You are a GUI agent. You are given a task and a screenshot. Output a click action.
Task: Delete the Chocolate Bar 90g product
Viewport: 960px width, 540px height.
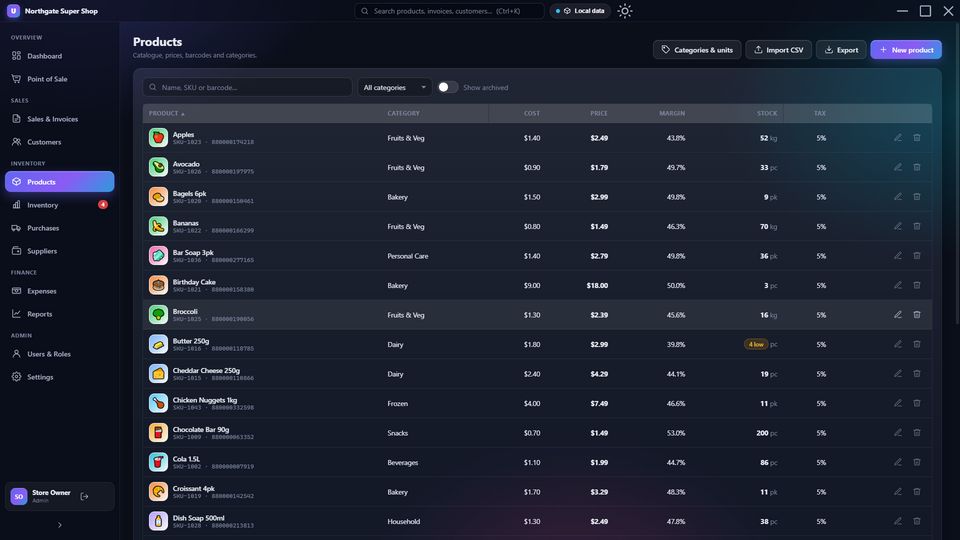(917, 432)
